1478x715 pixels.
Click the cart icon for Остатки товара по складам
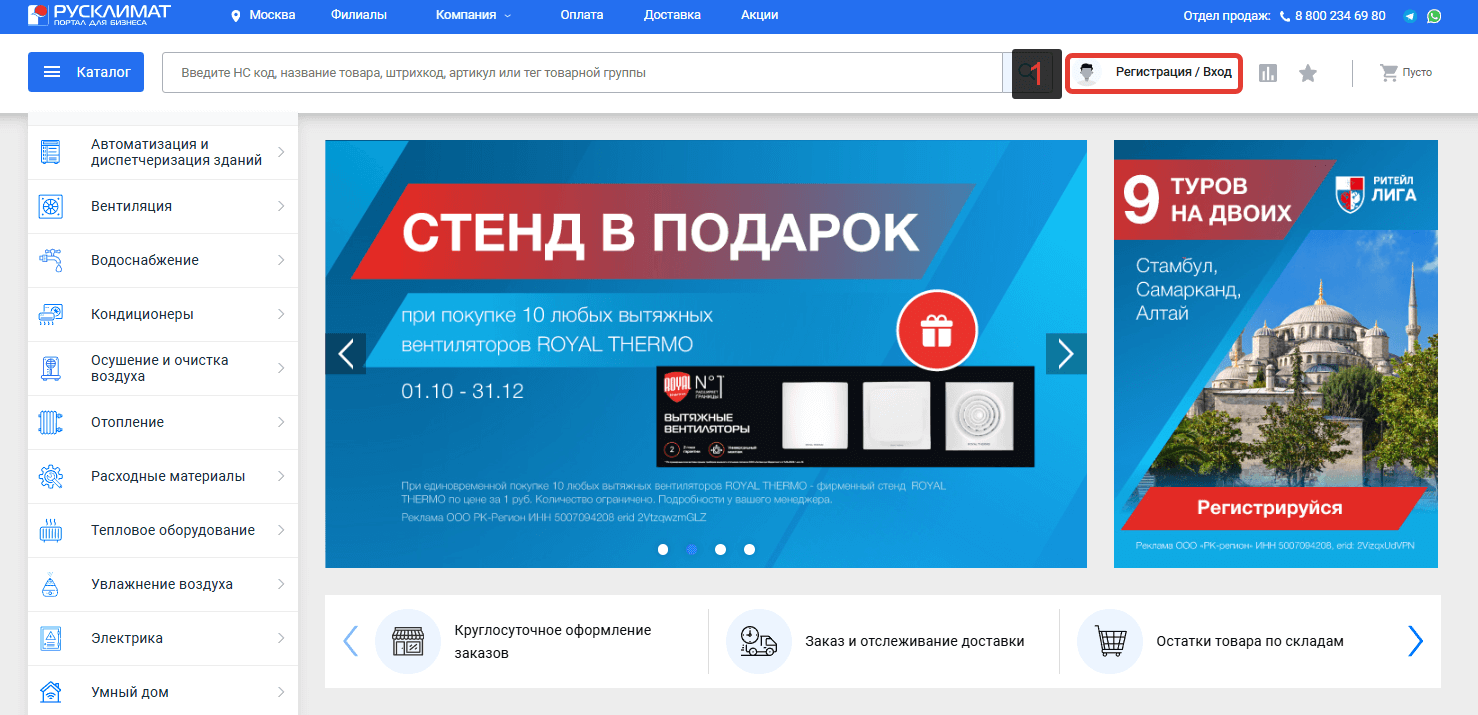pyautogui.click(x=1109, y=641)
